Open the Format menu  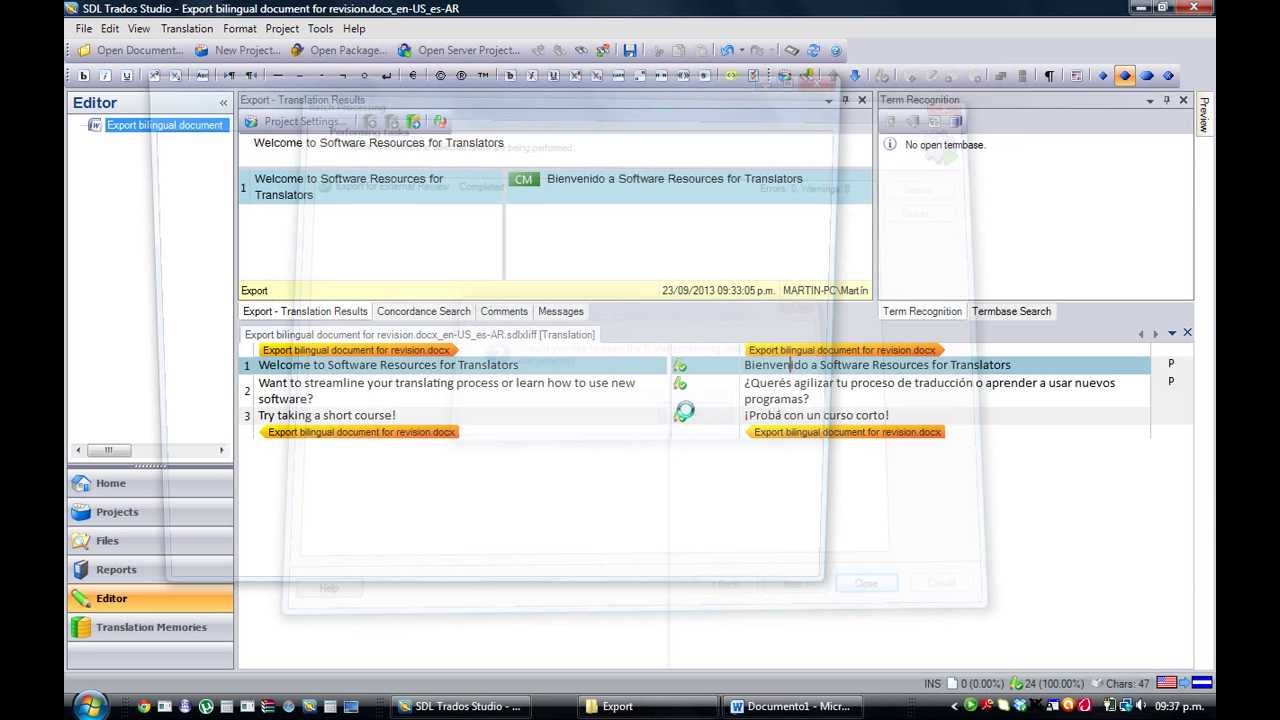pos(240,29)
